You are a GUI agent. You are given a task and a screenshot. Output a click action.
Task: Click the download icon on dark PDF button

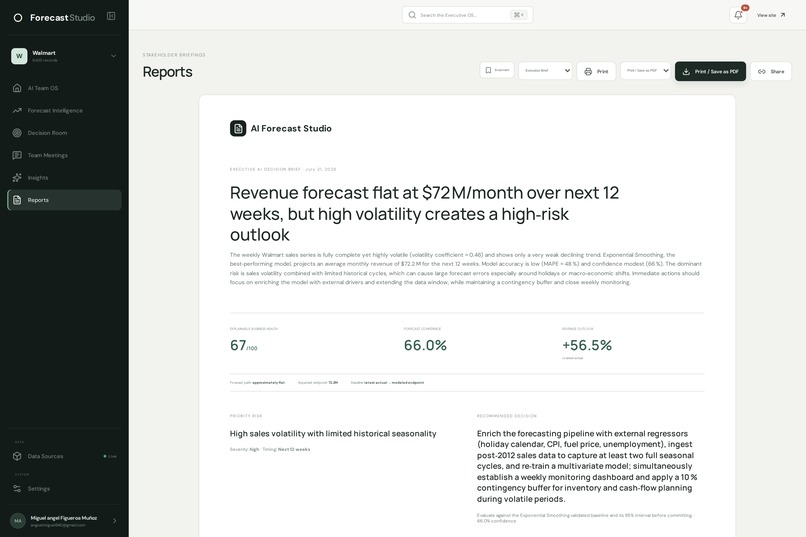tap(686, 71)
